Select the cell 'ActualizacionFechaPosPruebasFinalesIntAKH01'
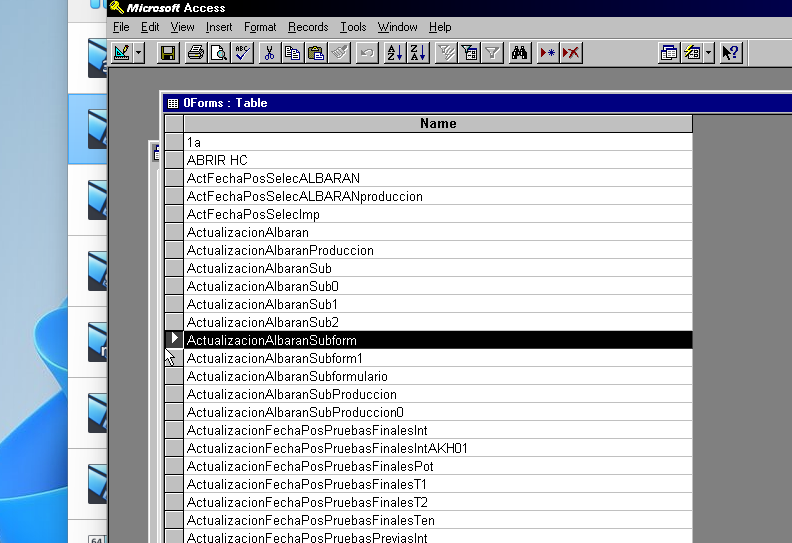The width and height of the screenshot is (792, 543). [438, 448]
